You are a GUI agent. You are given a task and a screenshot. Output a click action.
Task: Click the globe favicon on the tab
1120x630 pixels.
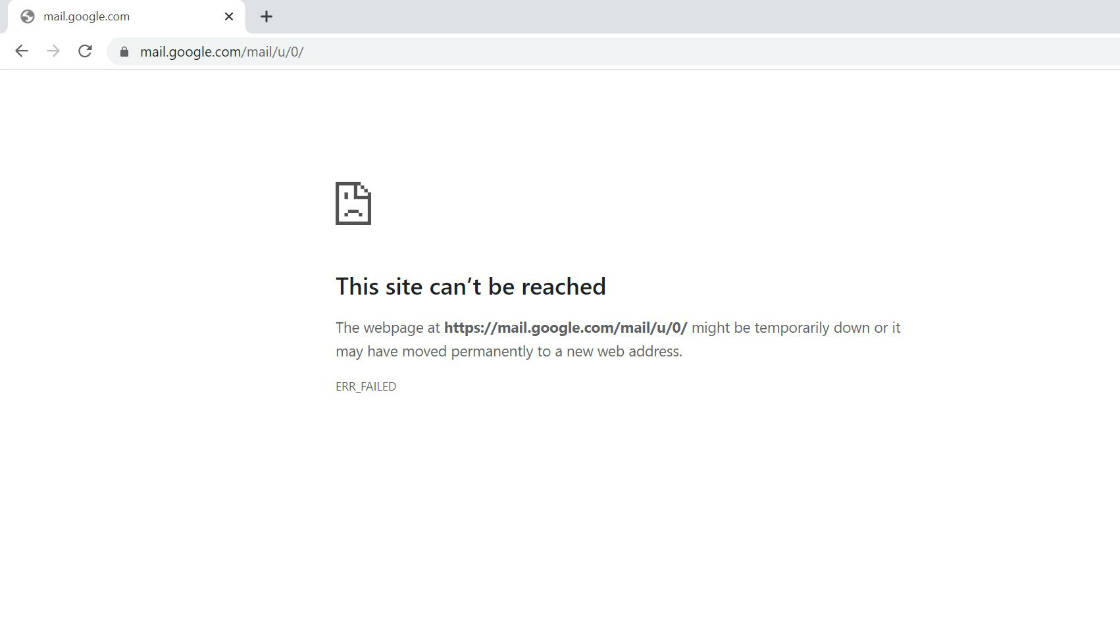(x=27, y=16)
